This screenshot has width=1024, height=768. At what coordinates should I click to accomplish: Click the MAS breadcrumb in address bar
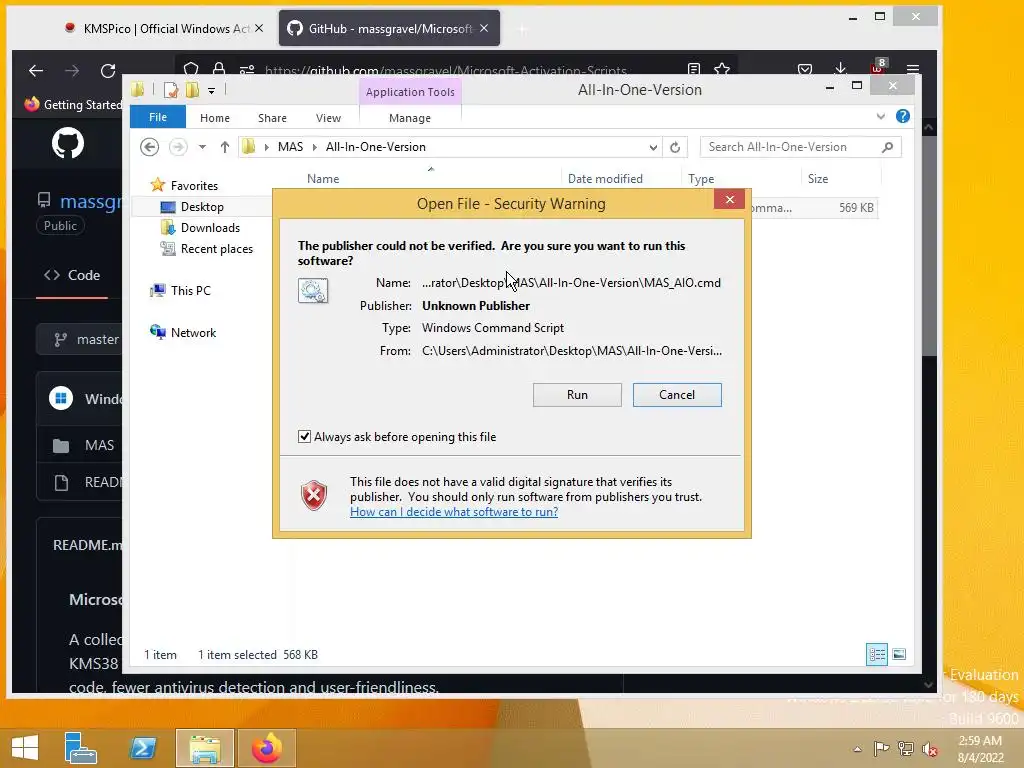point(290,147)
